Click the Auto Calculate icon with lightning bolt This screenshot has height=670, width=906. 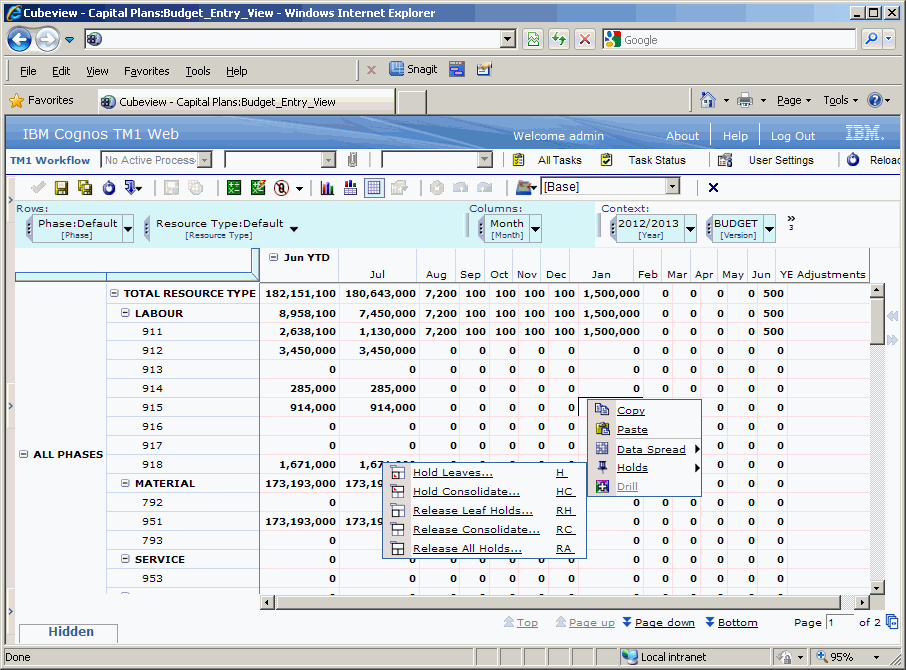258,188
